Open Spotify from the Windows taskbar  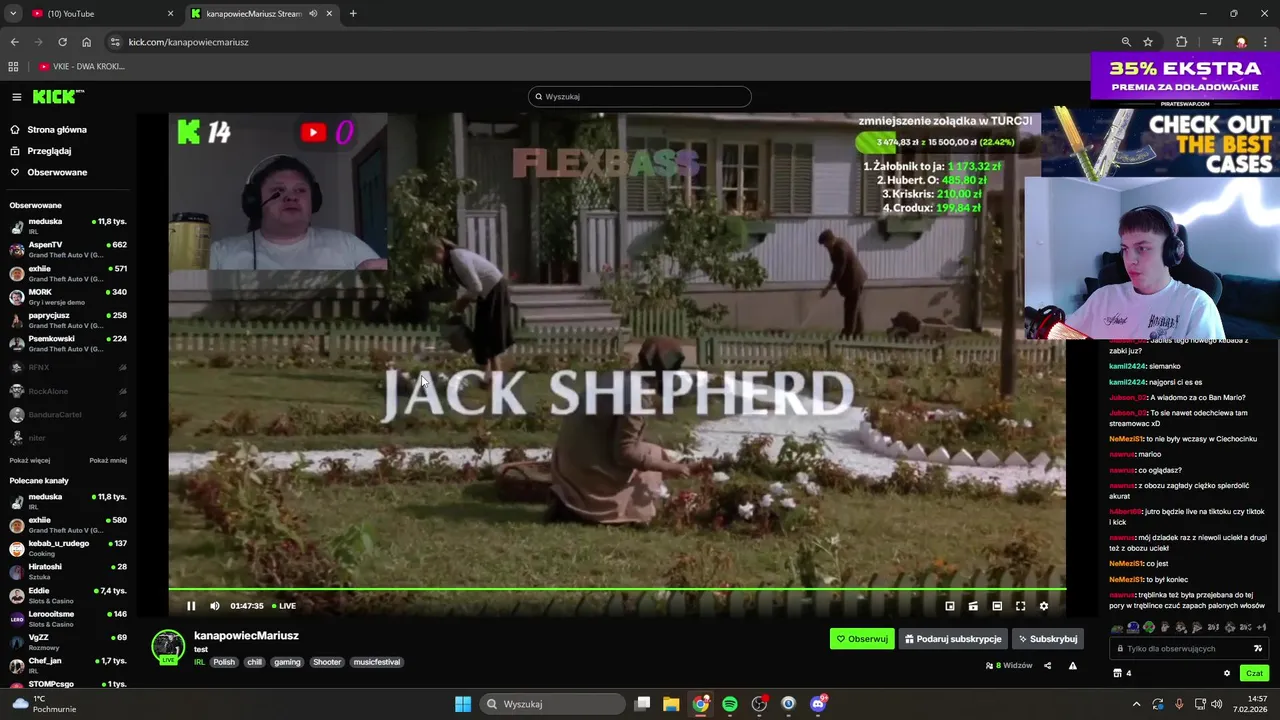(730, 704)
